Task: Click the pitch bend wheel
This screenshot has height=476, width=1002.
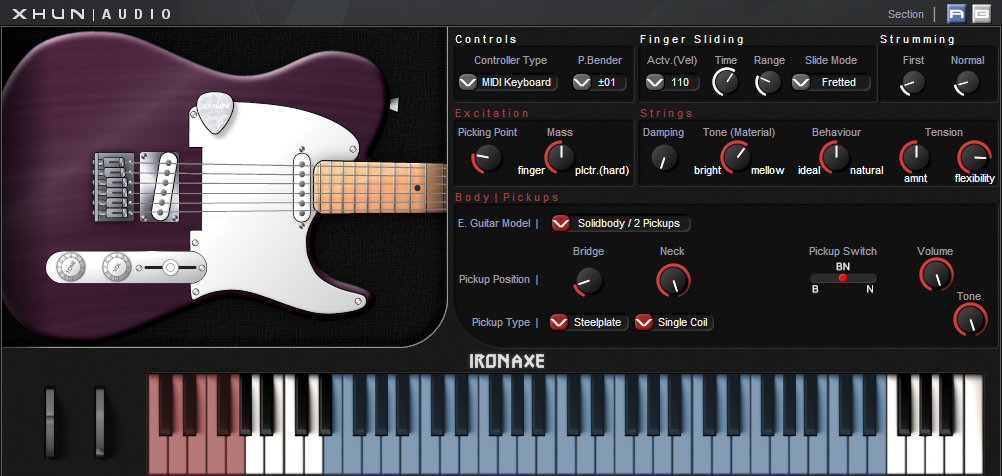Action: 51,422
